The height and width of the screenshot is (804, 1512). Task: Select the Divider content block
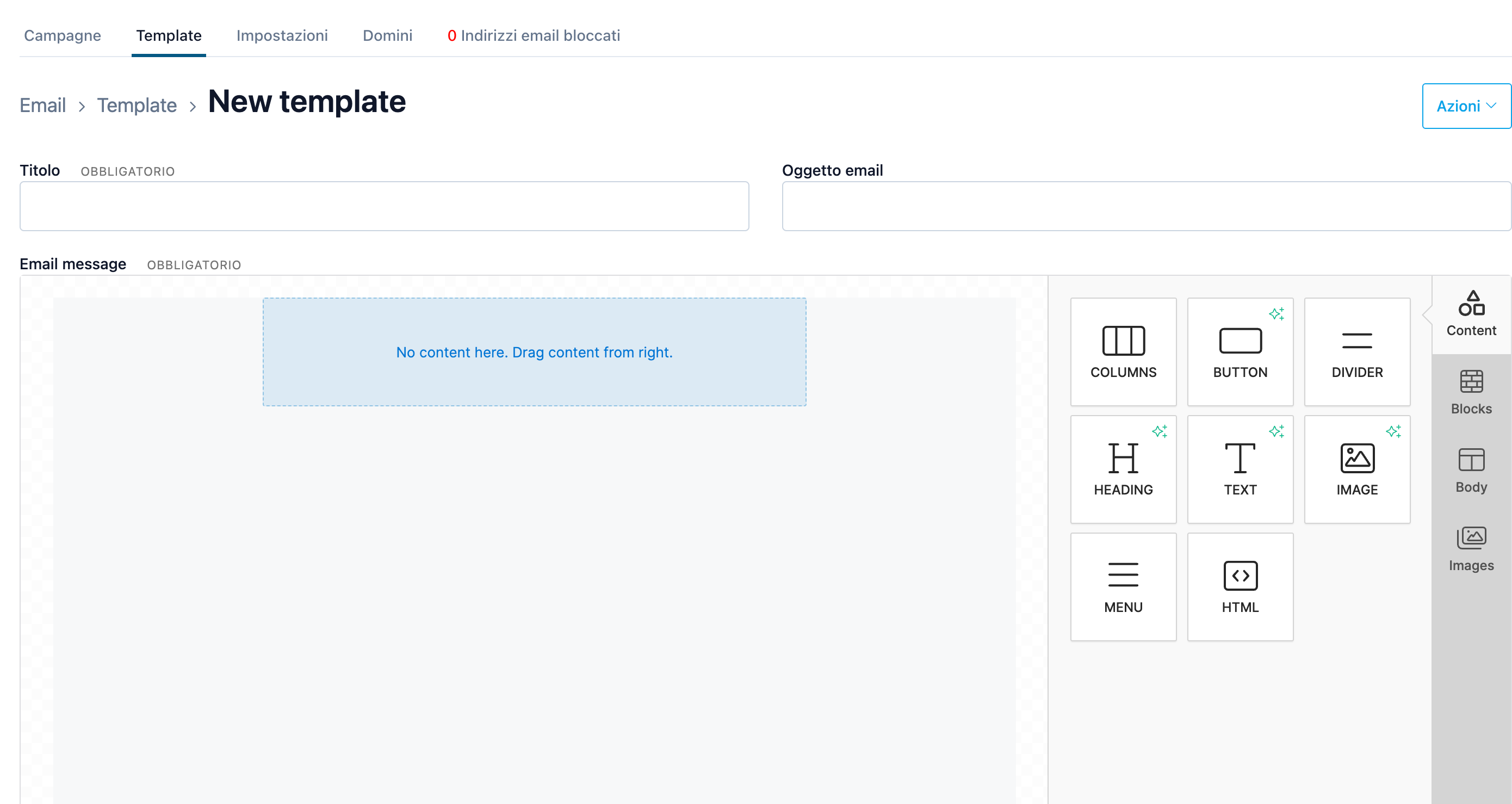(x=1356, y=351)
